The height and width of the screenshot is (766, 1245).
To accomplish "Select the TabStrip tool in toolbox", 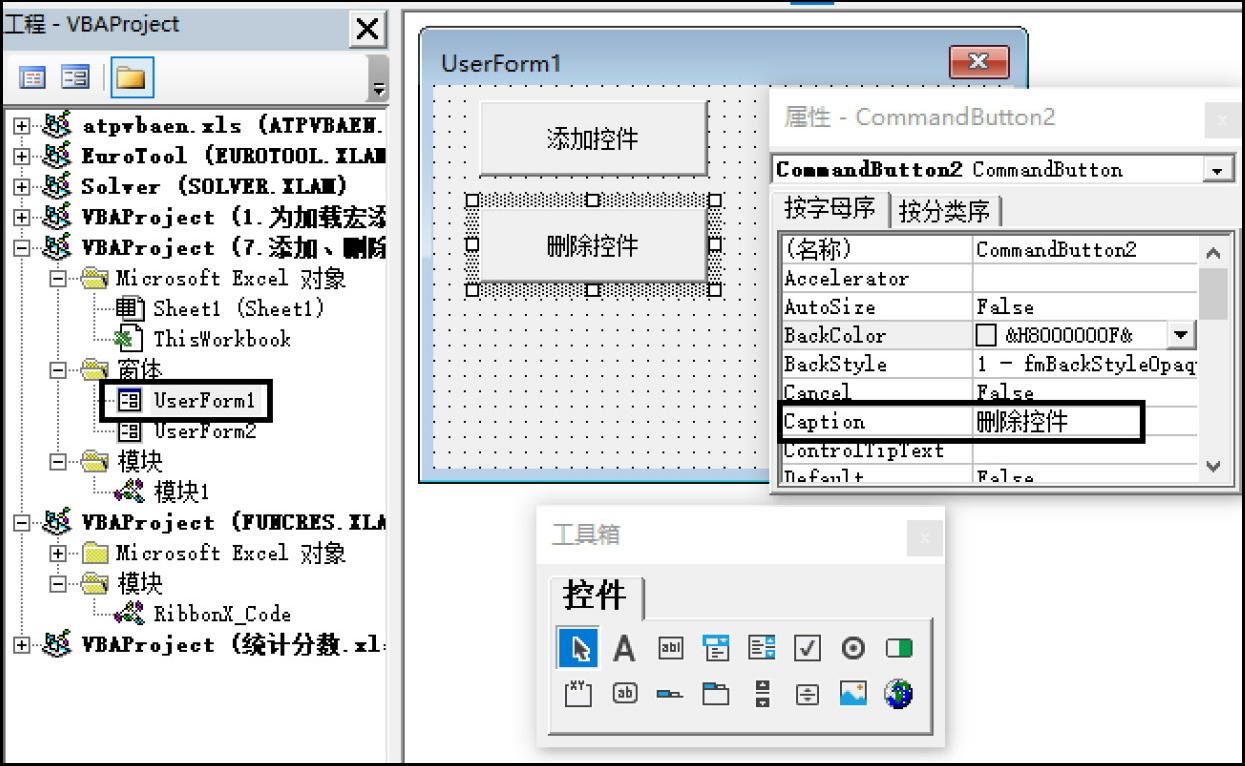I will click(670, 694).
